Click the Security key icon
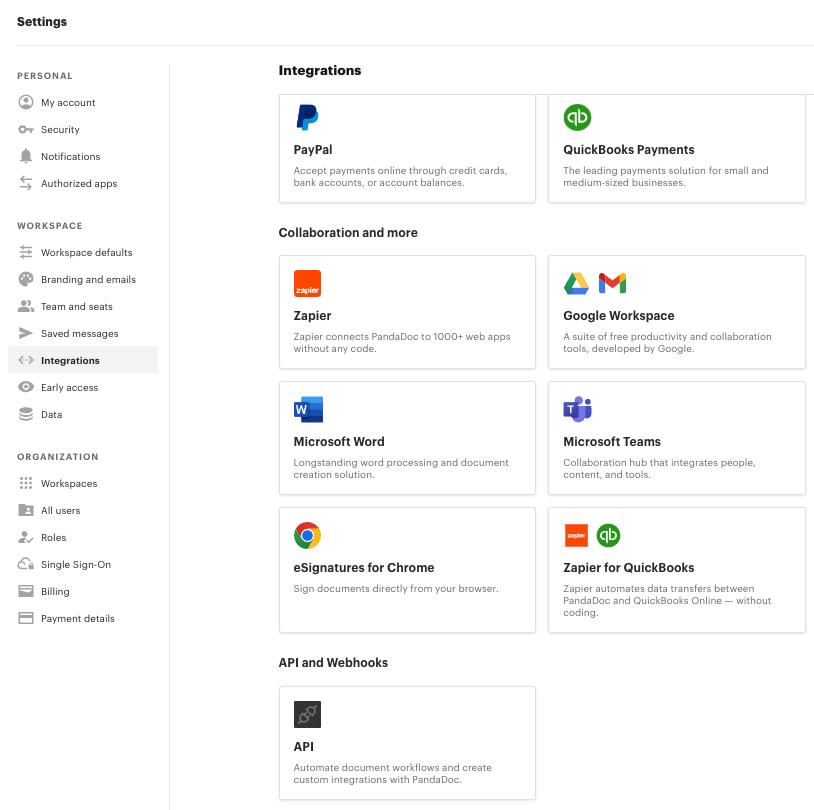Viewport: 814px width, 810px height. [x=26, y=129]
